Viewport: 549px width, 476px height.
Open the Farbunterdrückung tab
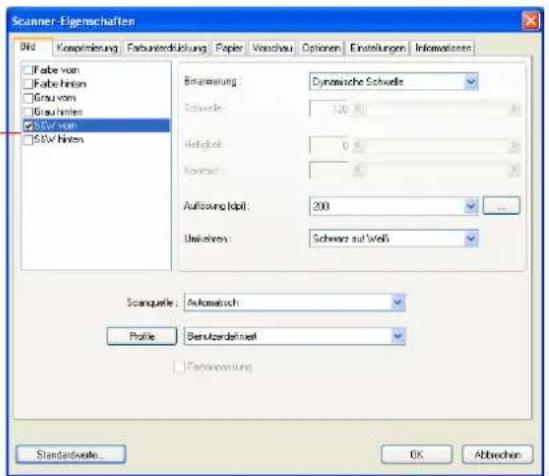(x=167, y=48)
